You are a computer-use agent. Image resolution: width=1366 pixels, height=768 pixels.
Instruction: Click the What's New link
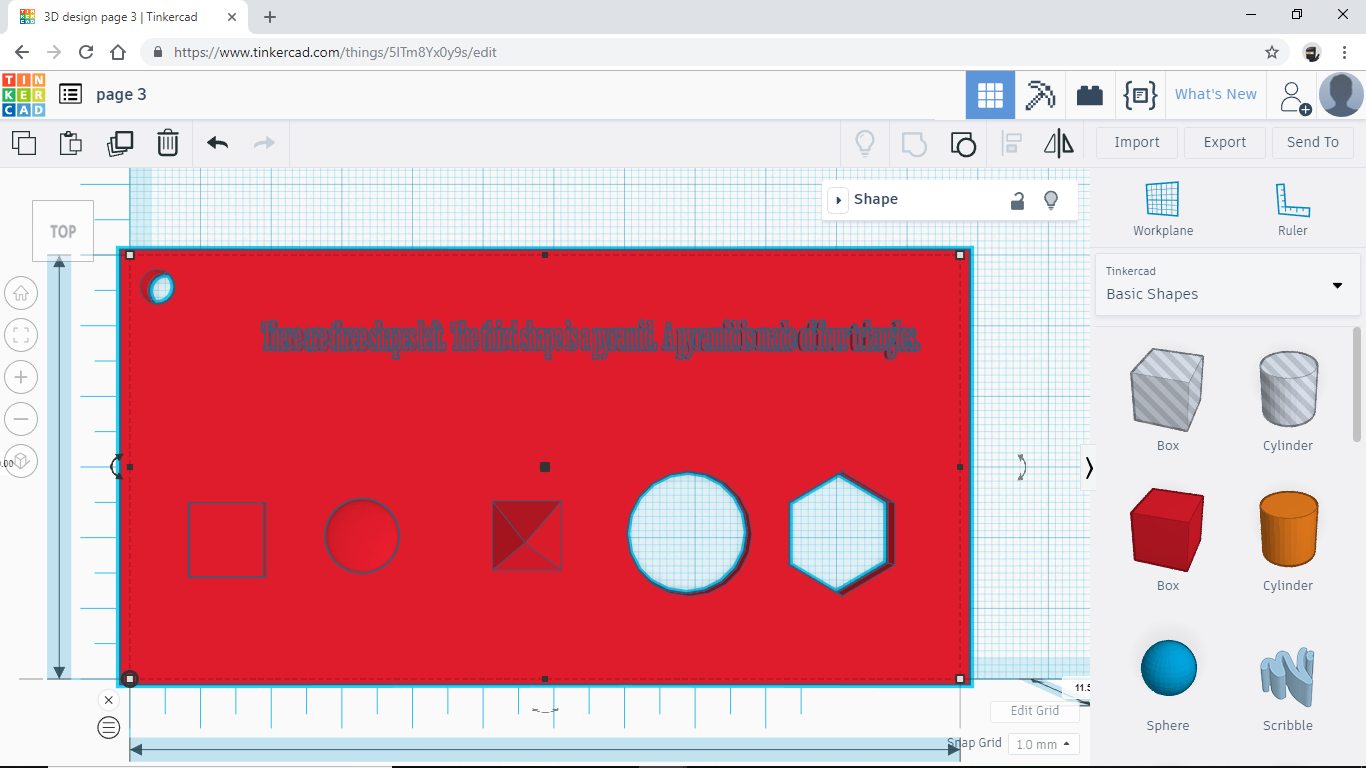pos(1215,94)
